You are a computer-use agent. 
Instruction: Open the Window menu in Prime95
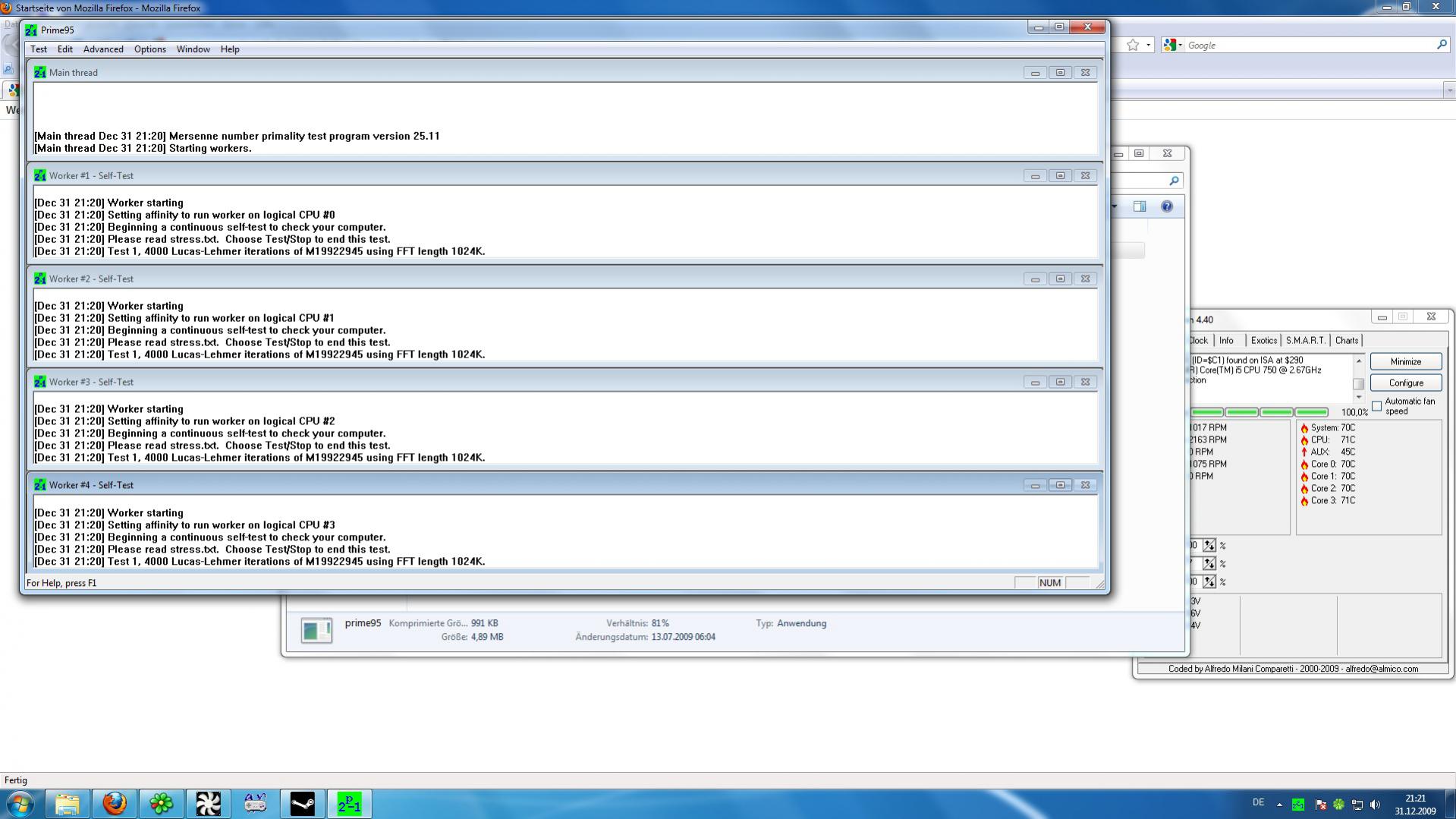click(193, 49)
